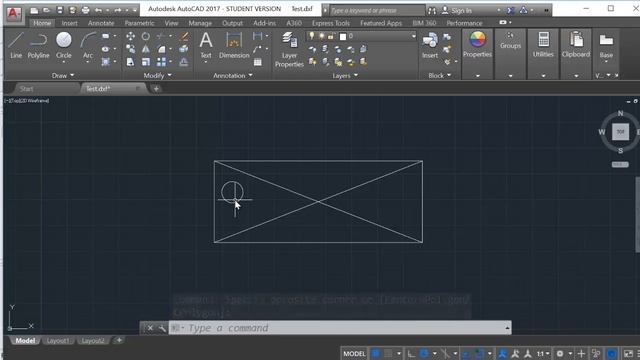This screenshot has height=360, width=640.
Task: Open the Express Tools ribbon tab
Action: (x=331, y=23)
